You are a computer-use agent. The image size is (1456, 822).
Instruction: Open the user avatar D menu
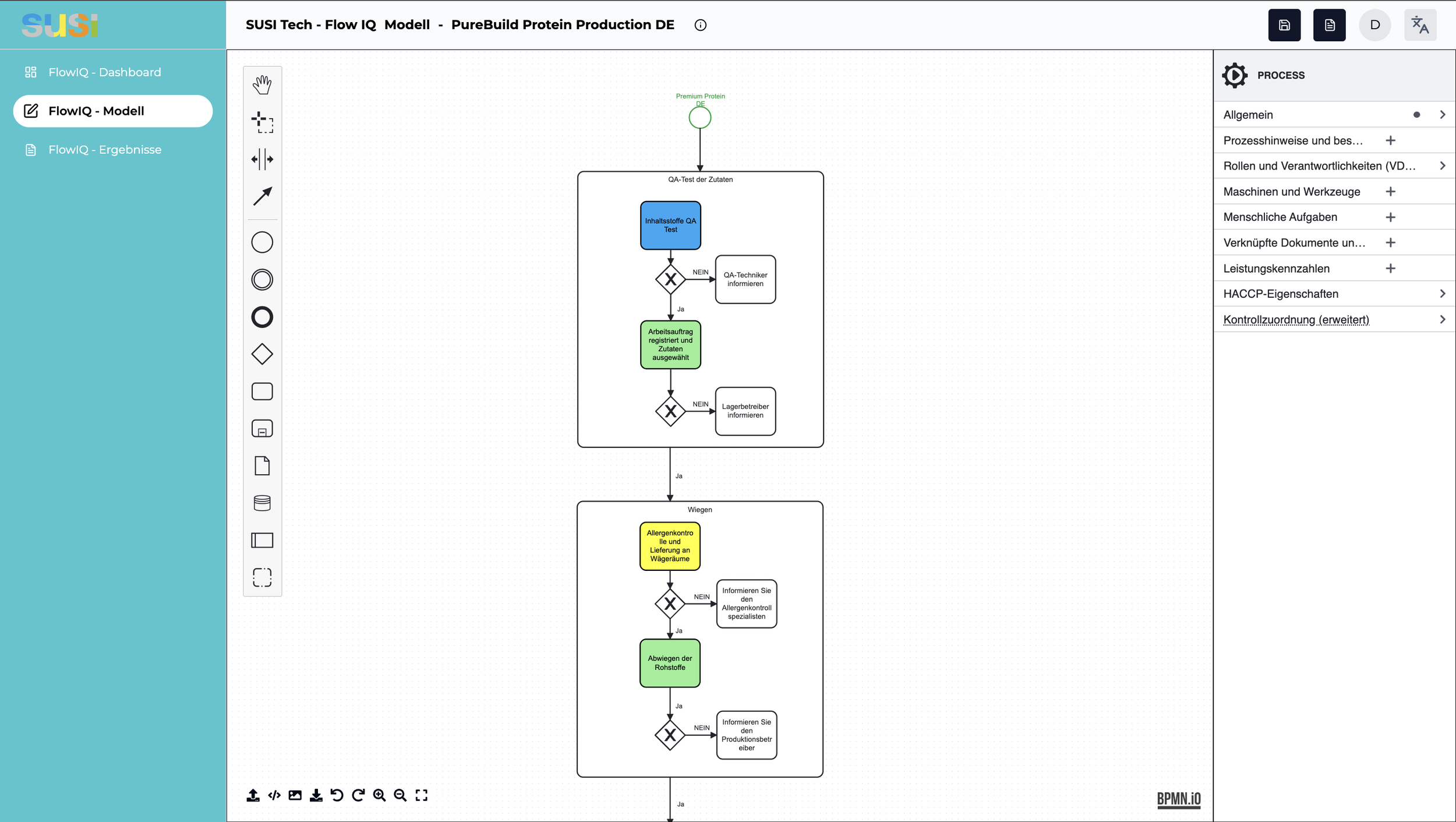point(1375,25)
